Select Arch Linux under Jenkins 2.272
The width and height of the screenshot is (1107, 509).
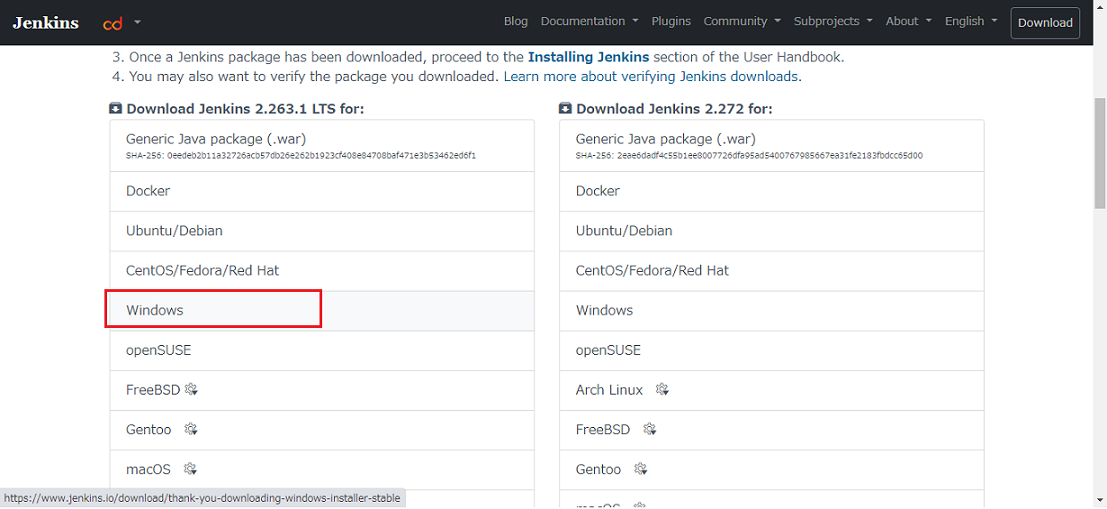[772, 390]
